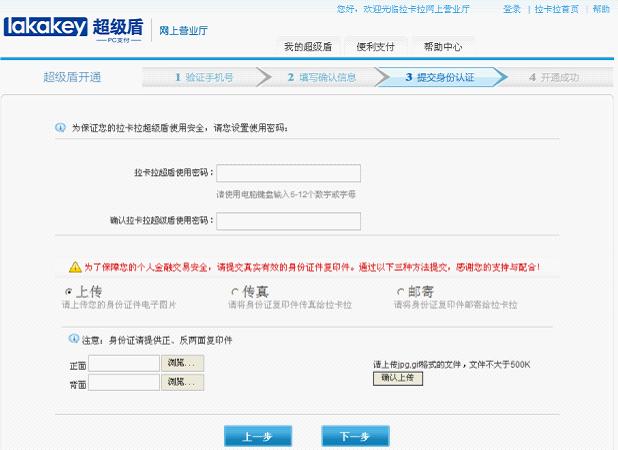Click the yellow warning triangle icon
This screenshot has height=450, width=618.
coord(75,267)
